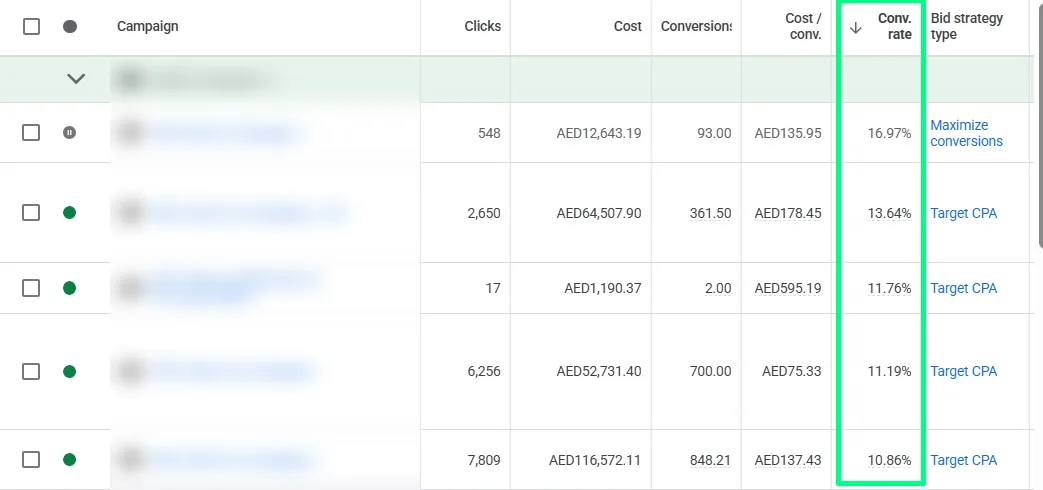Image resolution: width=1043 pixels, height=490 pixels.
Task: Click the AED116,572.11 cost cell
Action: (x=595, y=460)
